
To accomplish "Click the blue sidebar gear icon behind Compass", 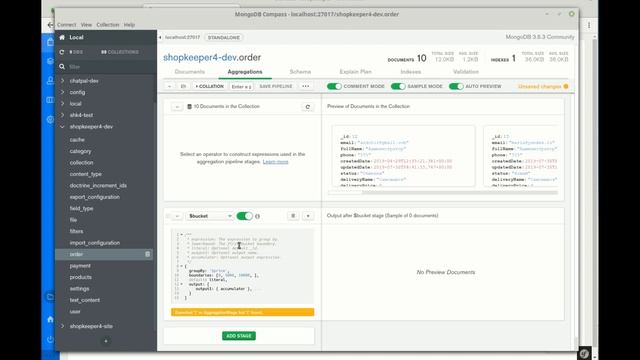I will [x=50, y=120].
